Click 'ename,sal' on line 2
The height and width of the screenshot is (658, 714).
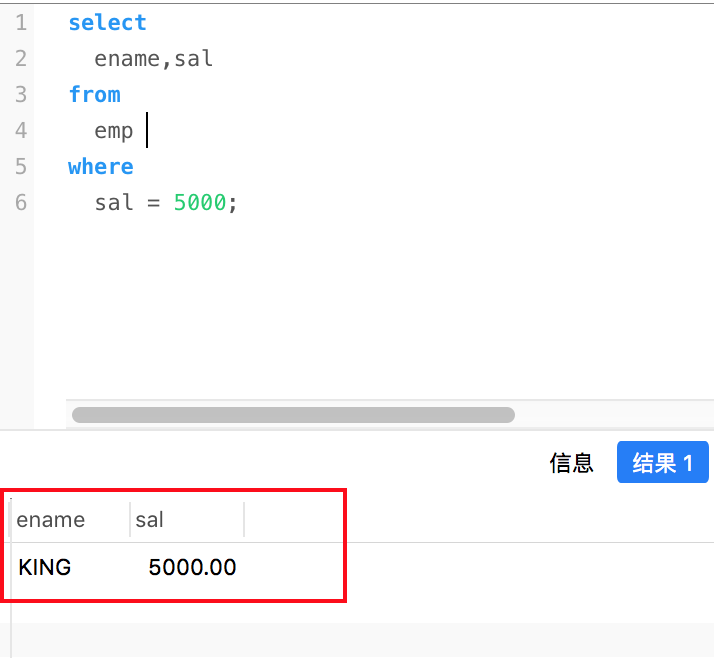point(153,59)
